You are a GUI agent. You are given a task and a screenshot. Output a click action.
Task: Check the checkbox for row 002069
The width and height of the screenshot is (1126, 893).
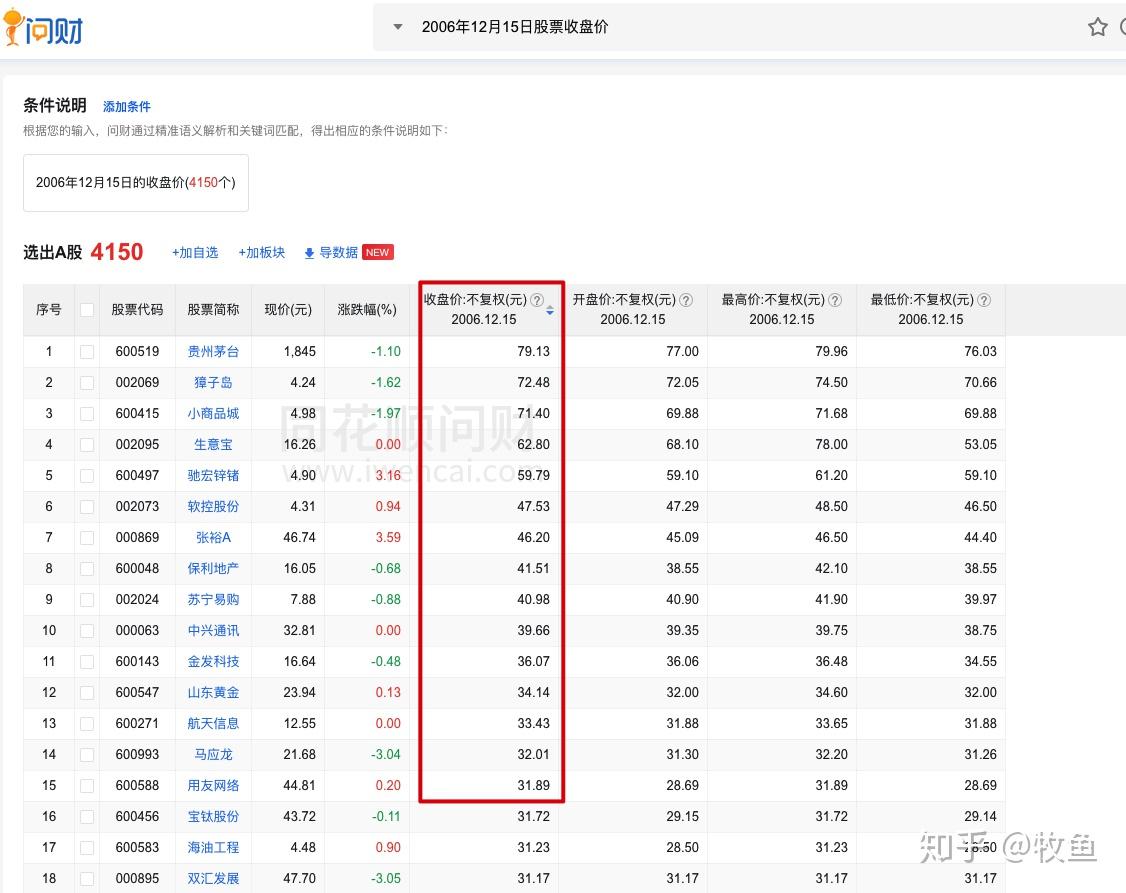(x=87, y=383)
